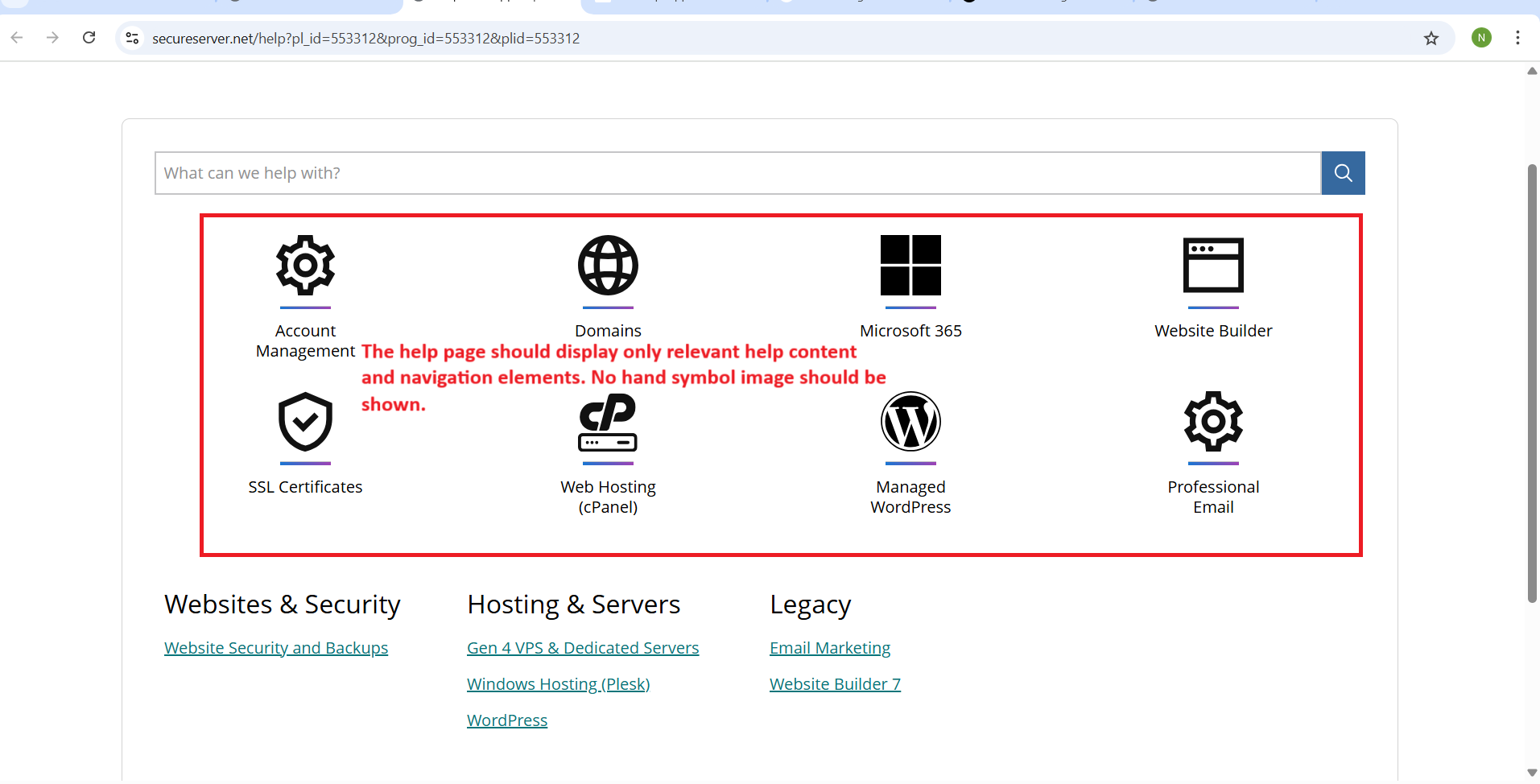Go to Website Builder 7 link
The image size is (1540, 784).
tap(835, 684)
